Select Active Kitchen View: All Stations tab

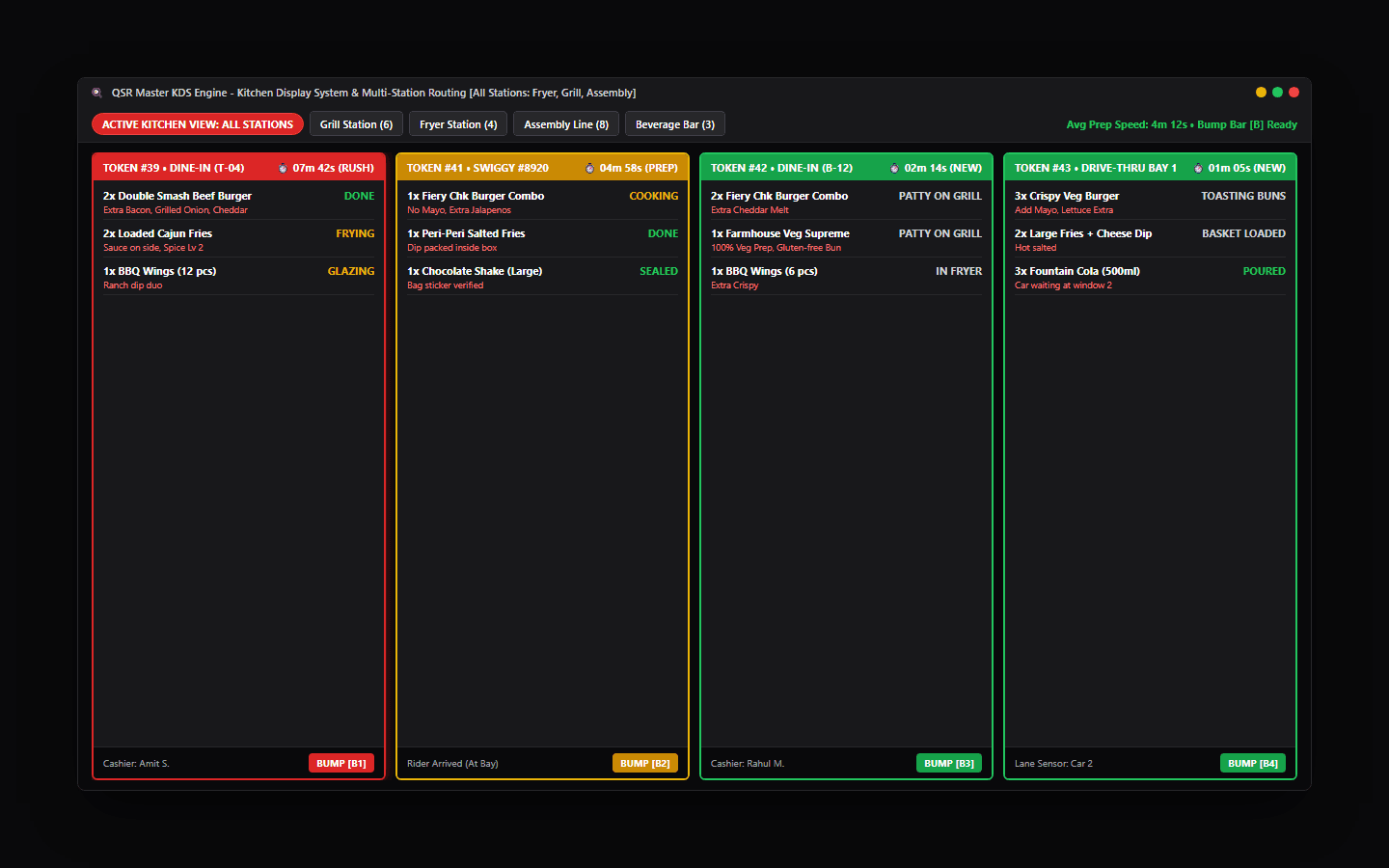(198, 124)
